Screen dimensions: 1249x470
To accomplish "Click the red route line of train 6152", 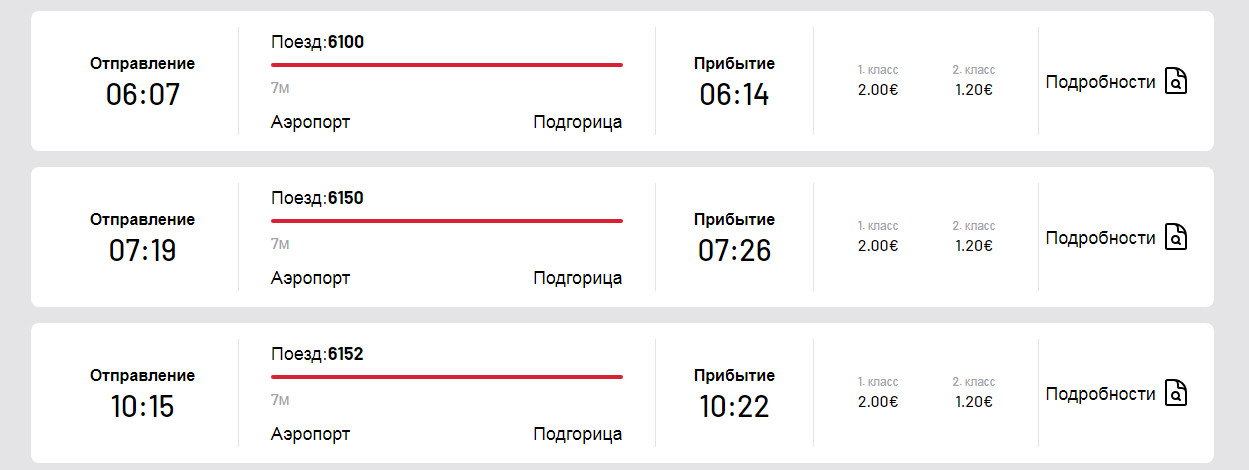I will point(447,377).
